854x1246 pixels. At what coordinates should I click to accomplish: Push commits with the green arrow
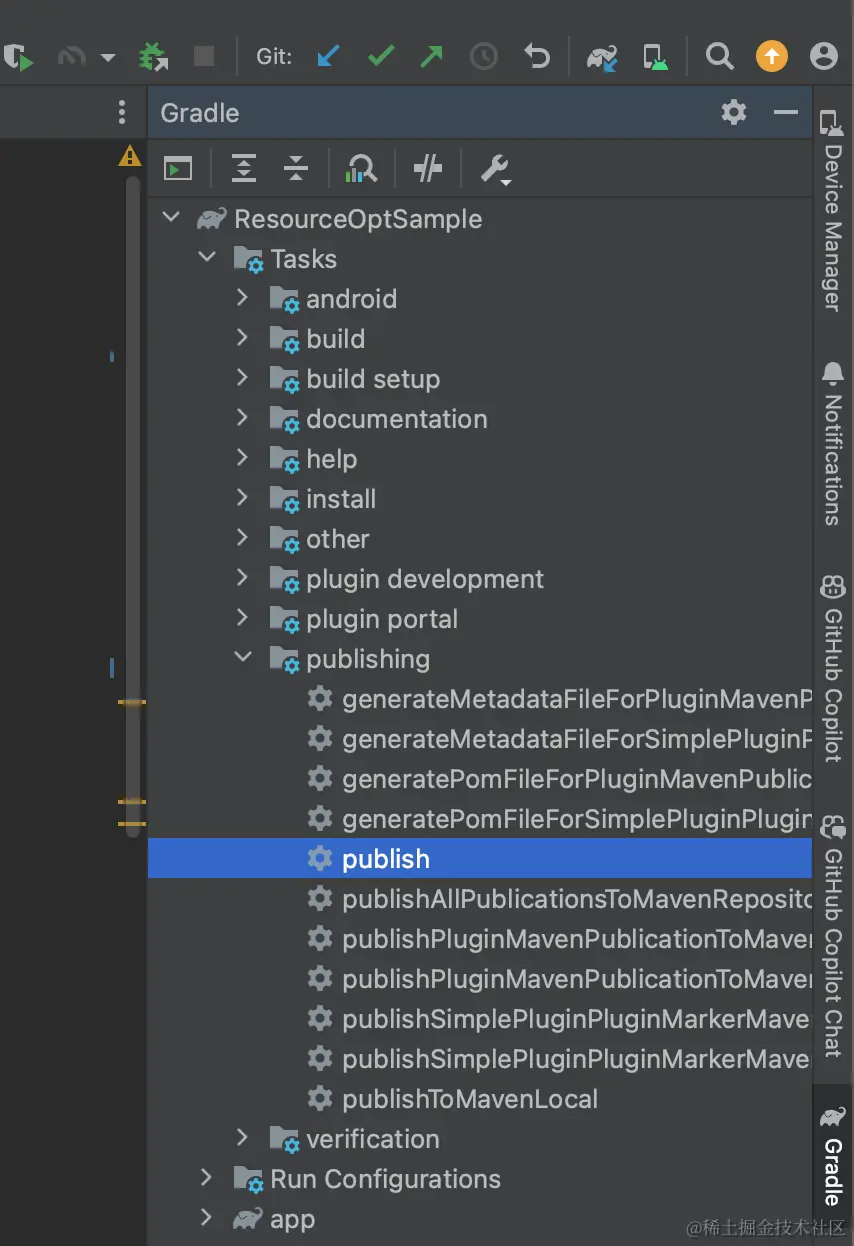pos(431,56)
